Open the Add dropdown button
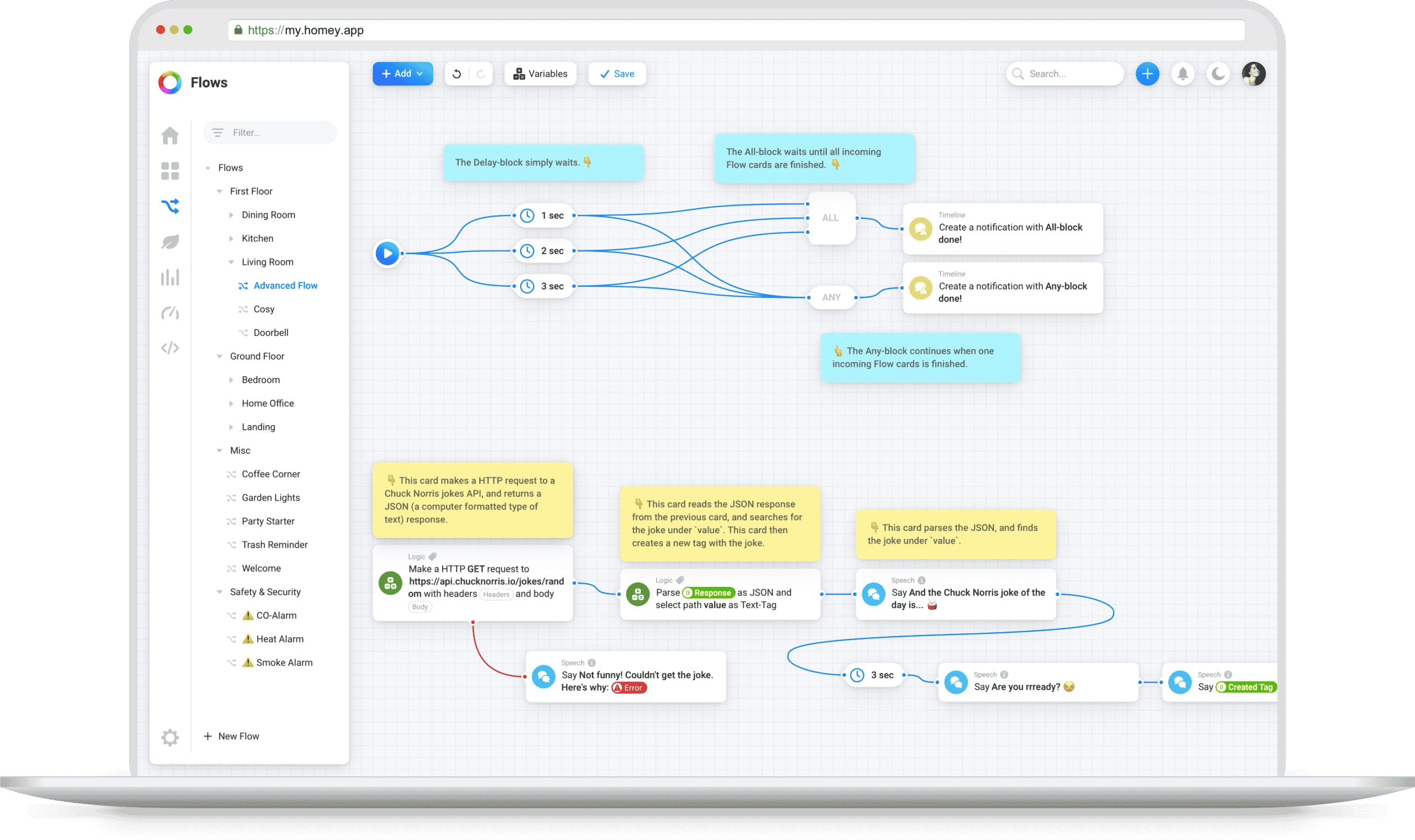Image resolution: width=1415 pixels, height=840 pixels. [x=402, y=74]
